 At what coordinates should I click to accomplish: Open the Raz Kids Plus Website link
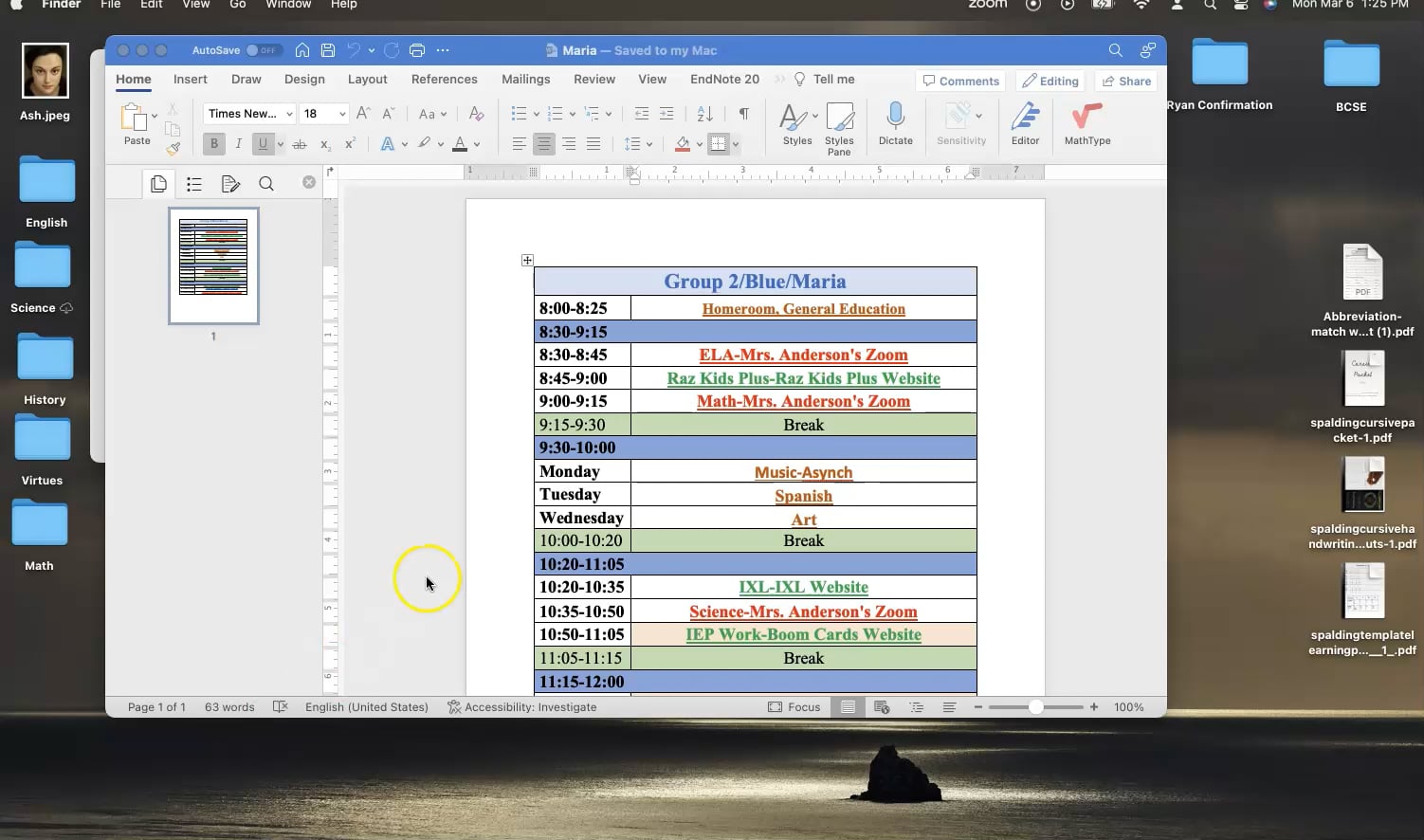804,378
